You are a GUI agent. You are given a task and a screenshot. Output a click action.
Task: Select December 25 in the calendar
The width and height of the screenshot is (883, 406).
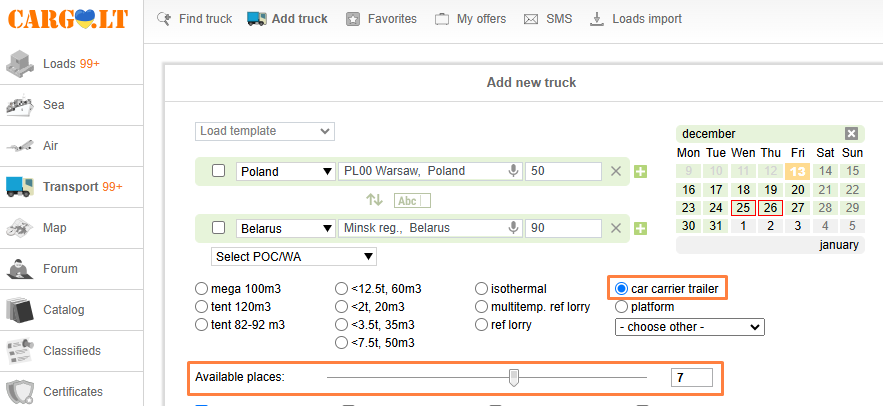tap(743, 208)
